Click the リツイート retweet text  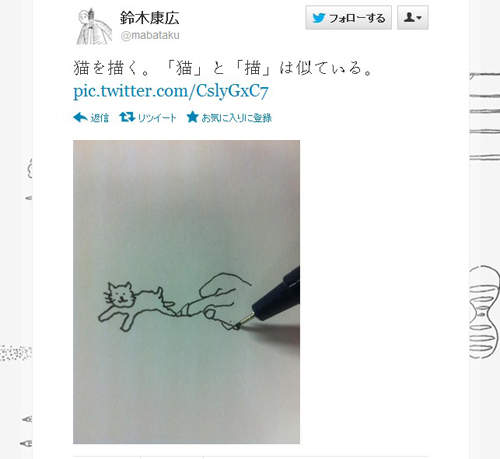point(157,118)
